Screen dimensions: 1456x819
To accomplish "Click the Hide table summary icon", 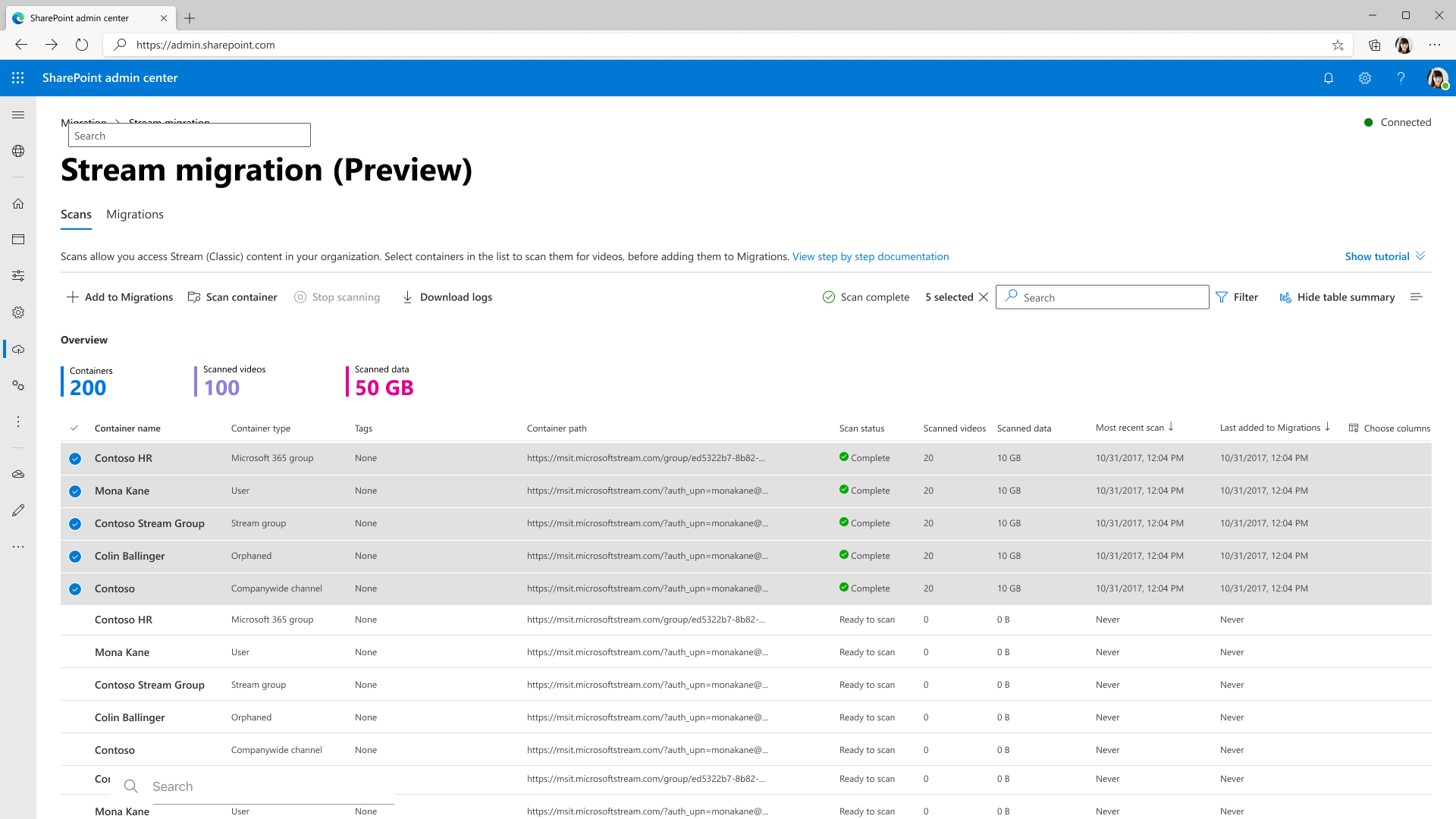I will [x=1285, y=297].
